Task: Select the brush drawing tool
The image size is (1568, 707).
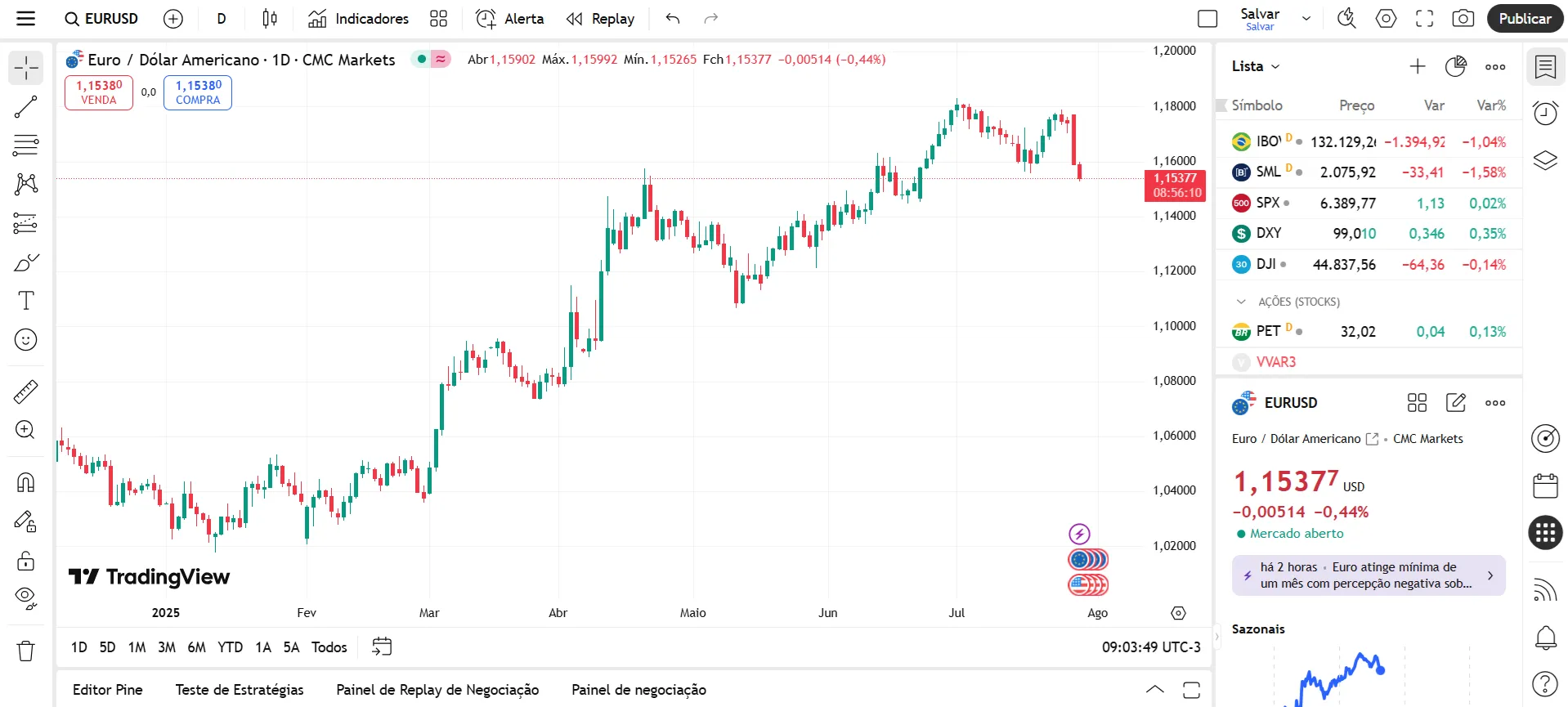Action: click(x=26, y=262)
